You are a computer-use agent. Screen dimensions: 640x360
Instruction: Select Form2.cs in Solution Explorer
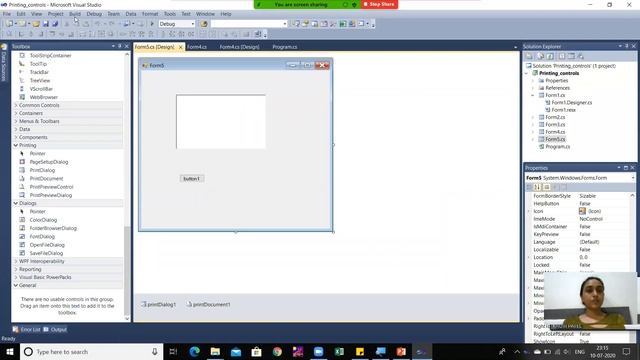(555, 117)
